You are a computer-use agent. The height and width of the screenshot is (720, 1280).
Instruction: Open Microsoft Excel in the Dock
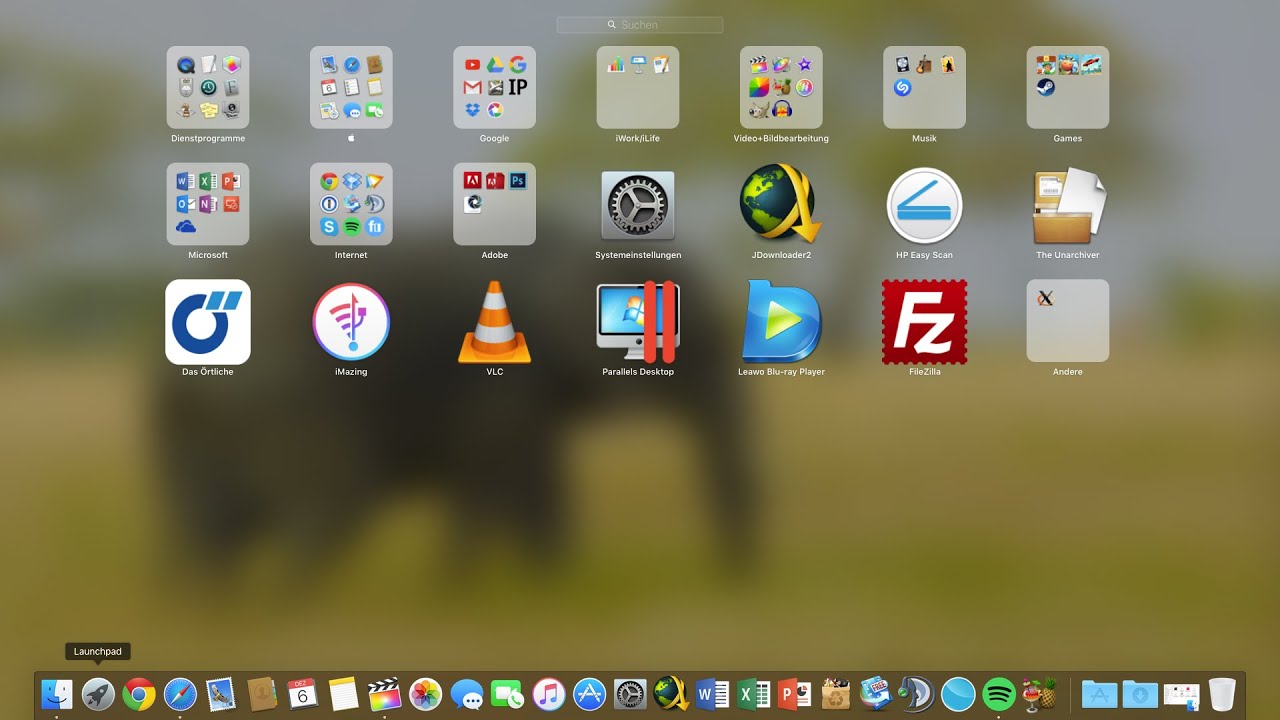(x=753, y=694)
